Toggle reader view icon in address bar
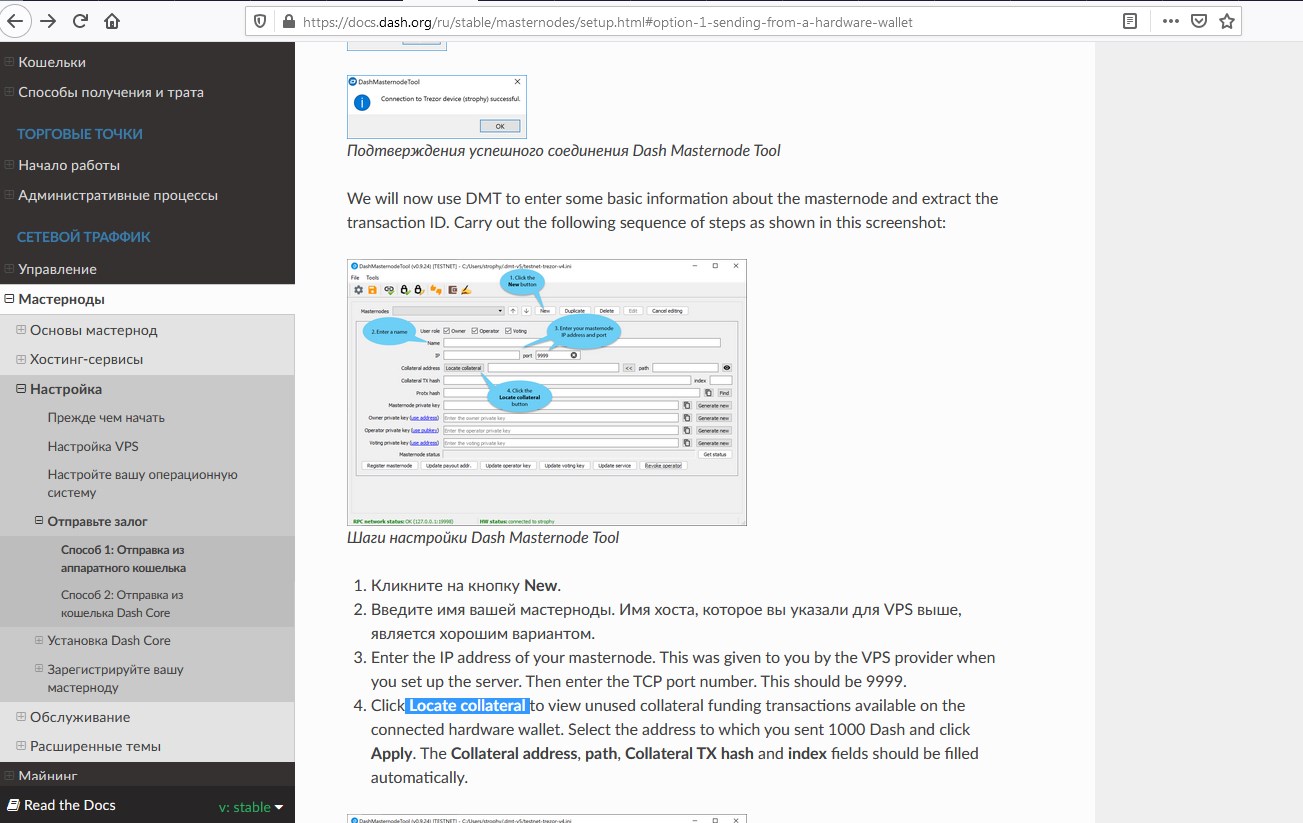 (x=1130, y=21)
